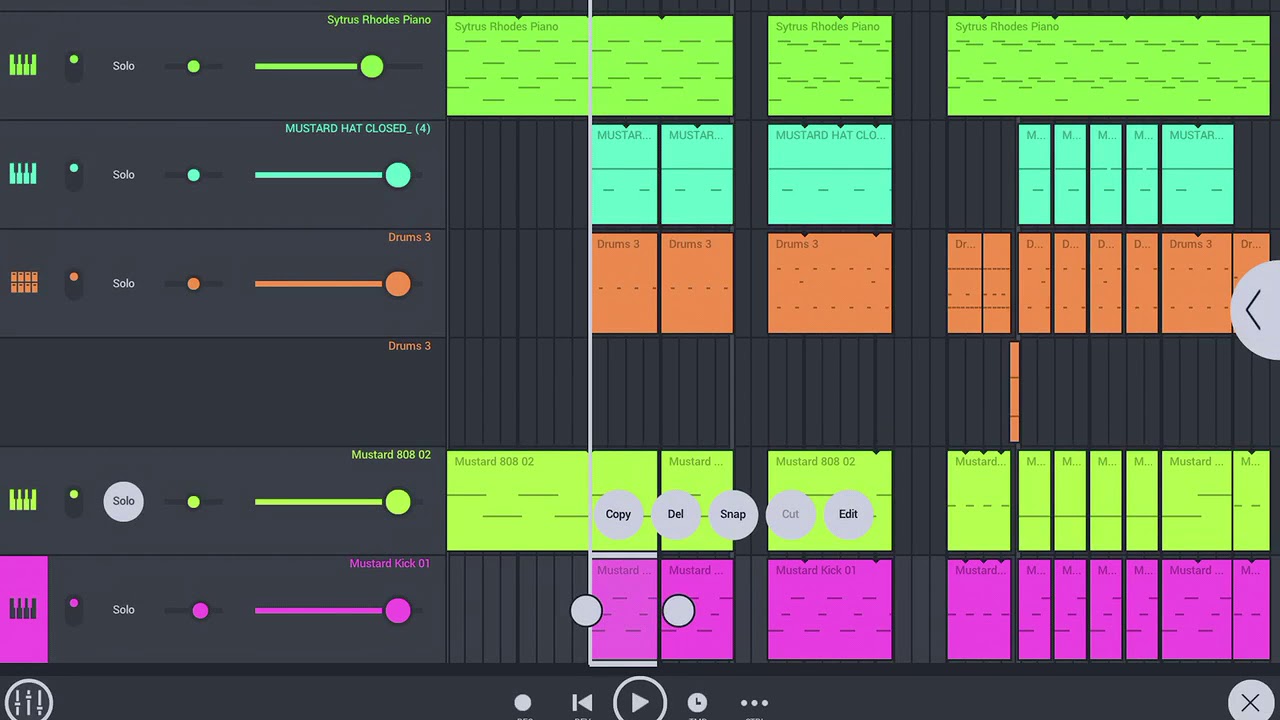Click Sytrus Rhodes Piano volume slider knob

coord(371,67)
